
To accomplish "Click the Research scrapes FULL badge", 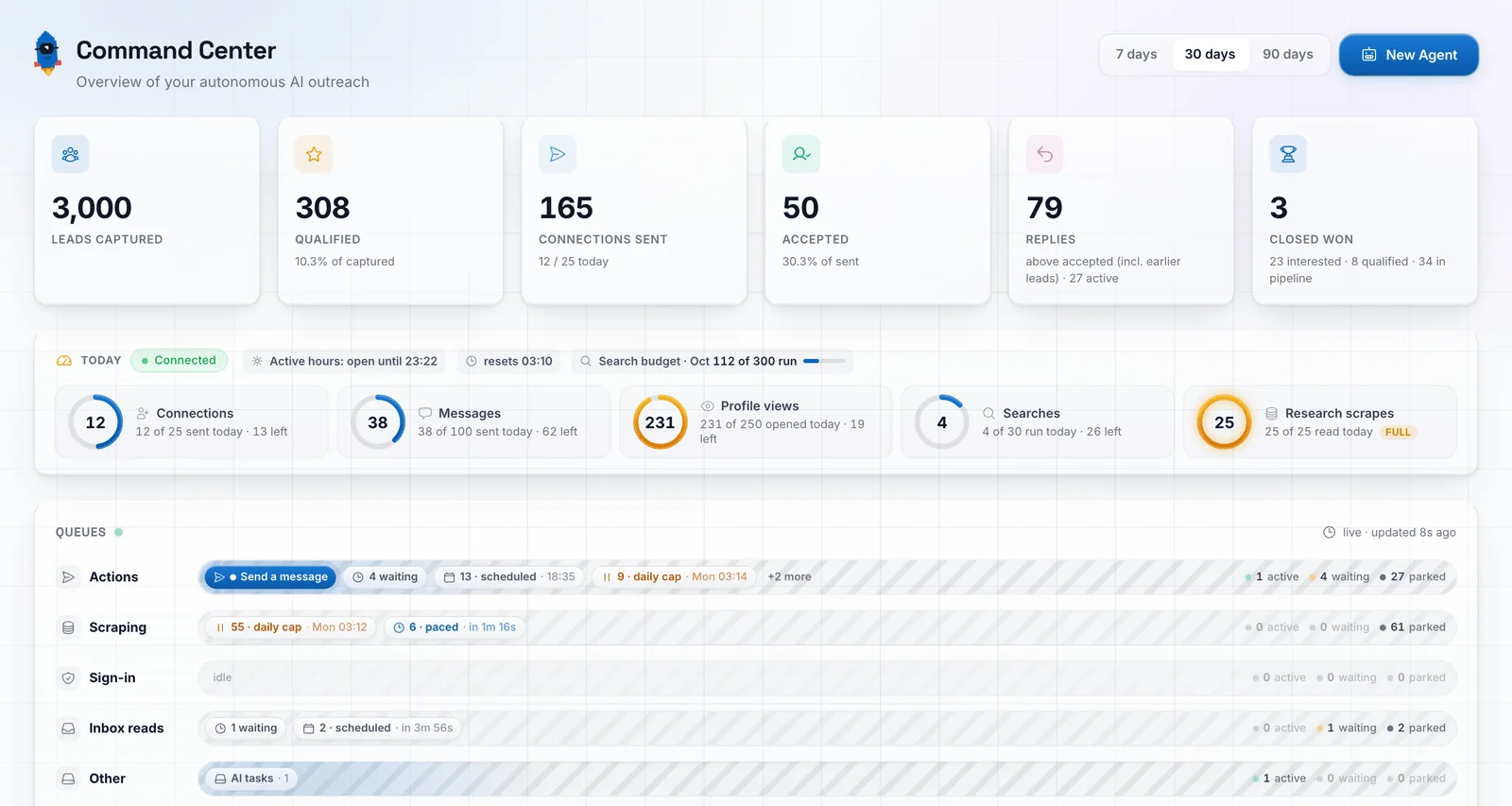I will [1398, 432].
